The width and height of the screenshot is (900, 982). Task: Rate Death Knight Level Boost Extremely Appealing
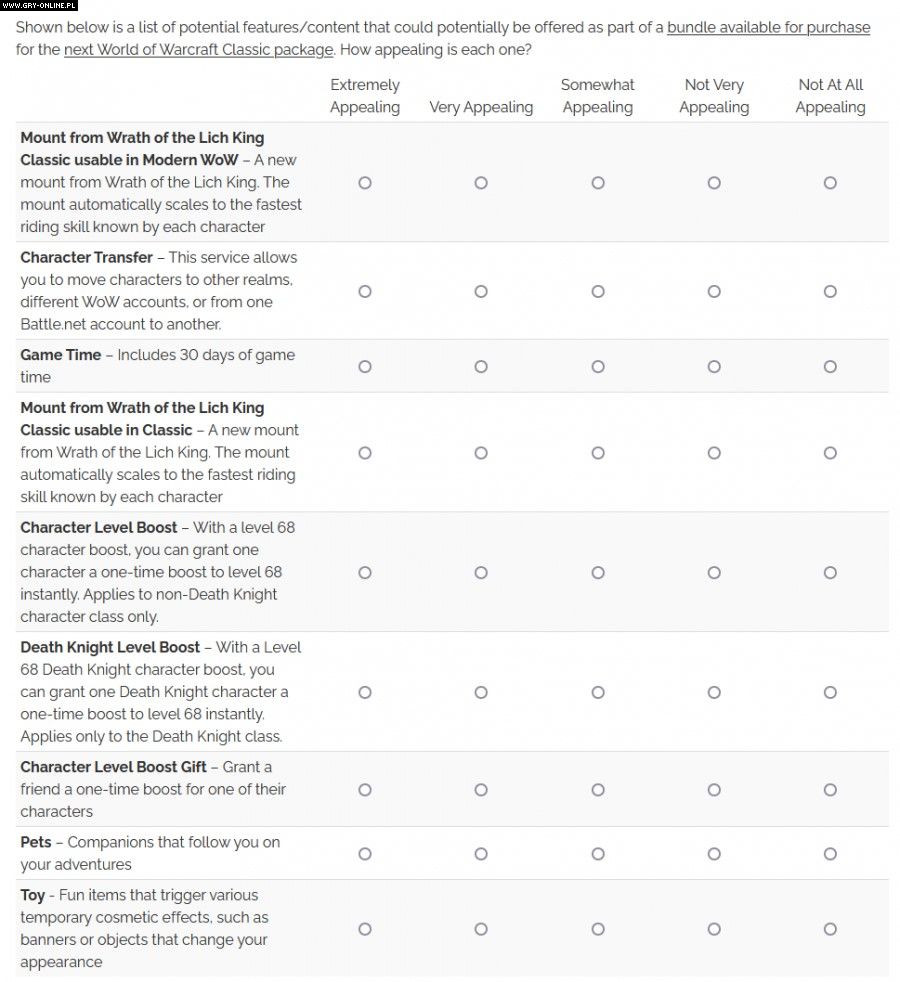click(365, 692)
